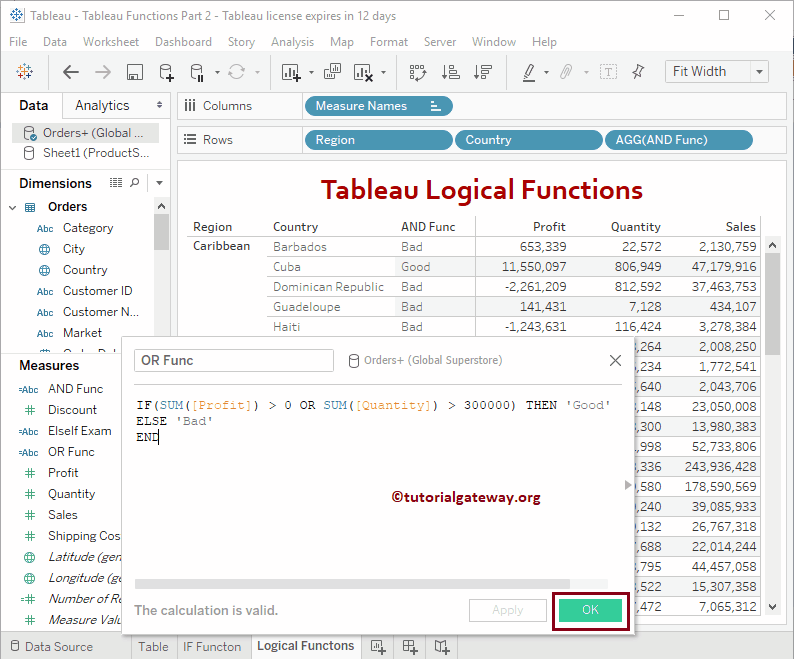Select the Sales measure
This screenshot has width=794, height=659.
click(x=63, y=515)
